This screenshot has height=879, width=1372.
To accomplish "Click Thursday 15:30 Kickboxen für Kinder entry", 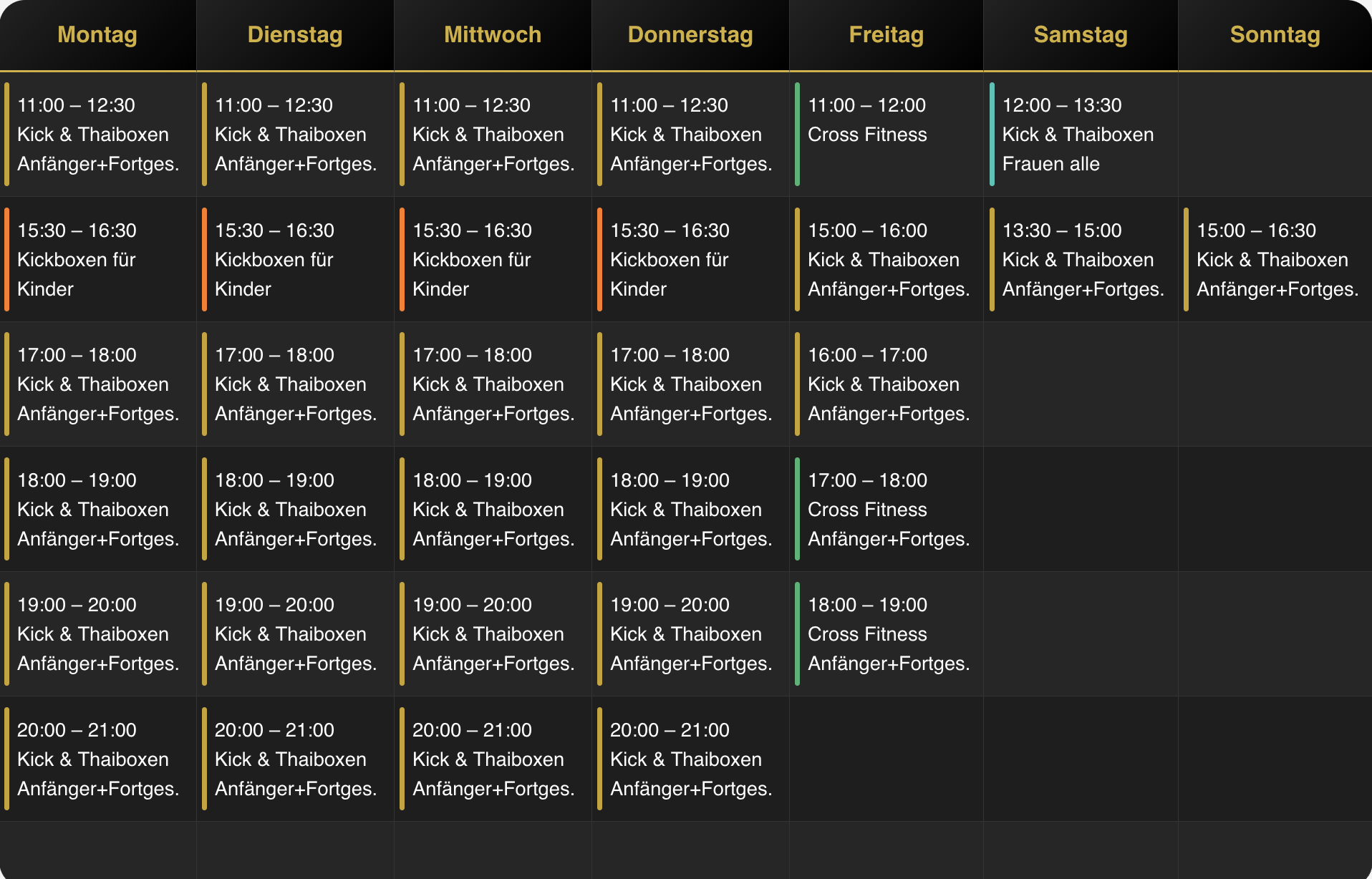I will point(690,259).
